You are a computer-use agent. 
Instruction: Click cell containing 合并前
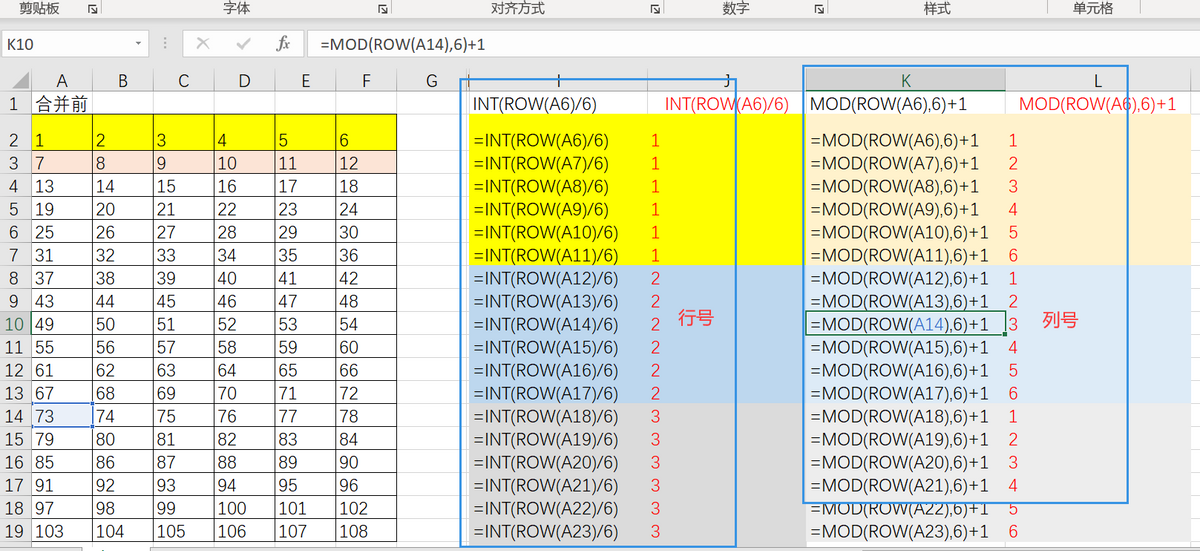point(62,103)
